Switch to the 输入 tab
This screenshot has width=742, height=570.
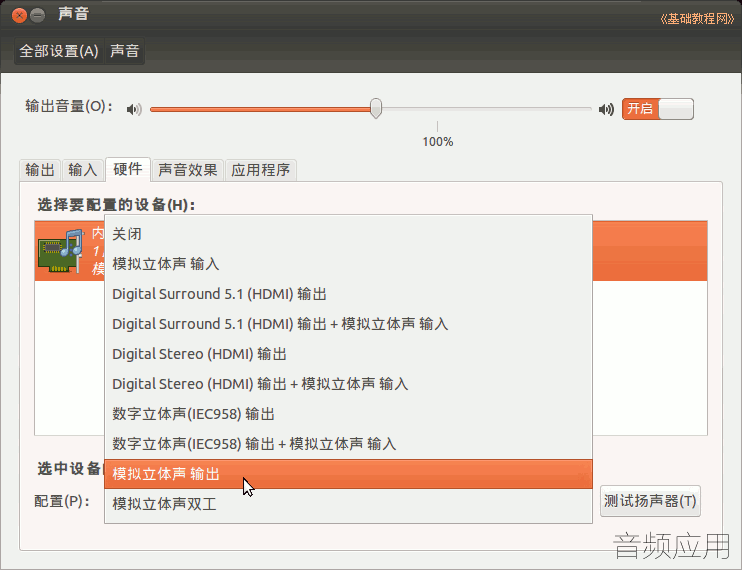[83, 170]
